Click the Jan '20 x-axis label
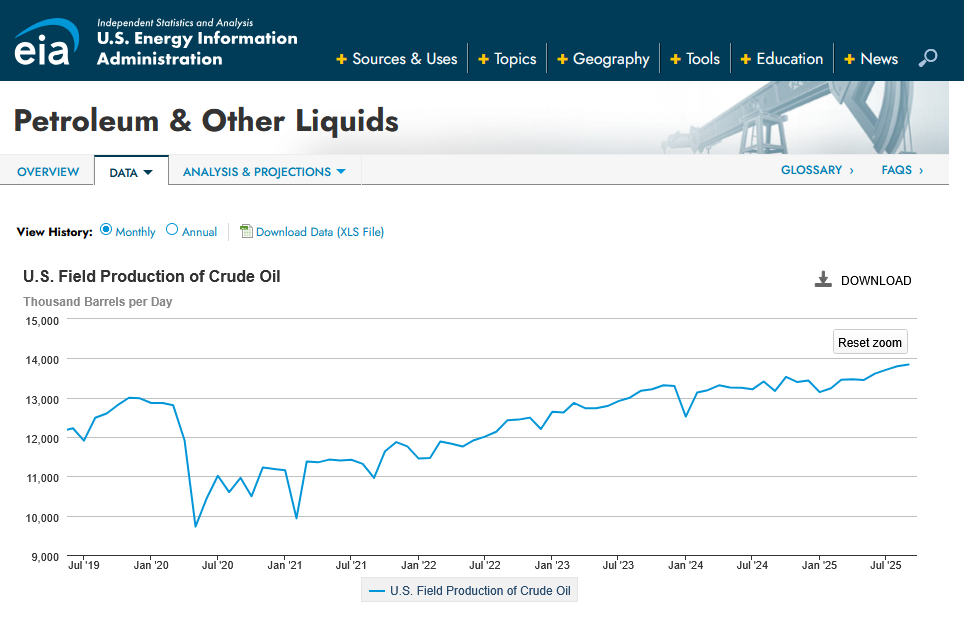964x617 pixels. (151, 565)
